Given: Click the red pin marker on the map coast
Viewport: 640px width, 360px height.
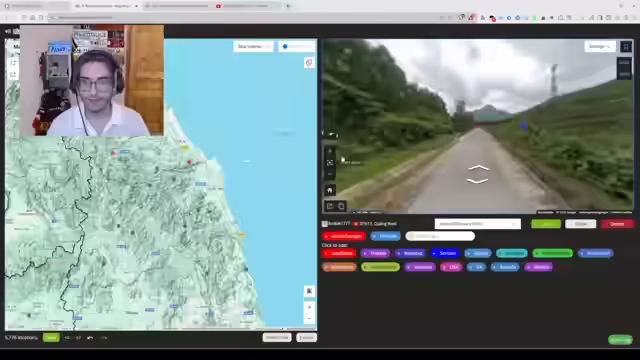Looking at the screenshot, I should tap(189, 162).
